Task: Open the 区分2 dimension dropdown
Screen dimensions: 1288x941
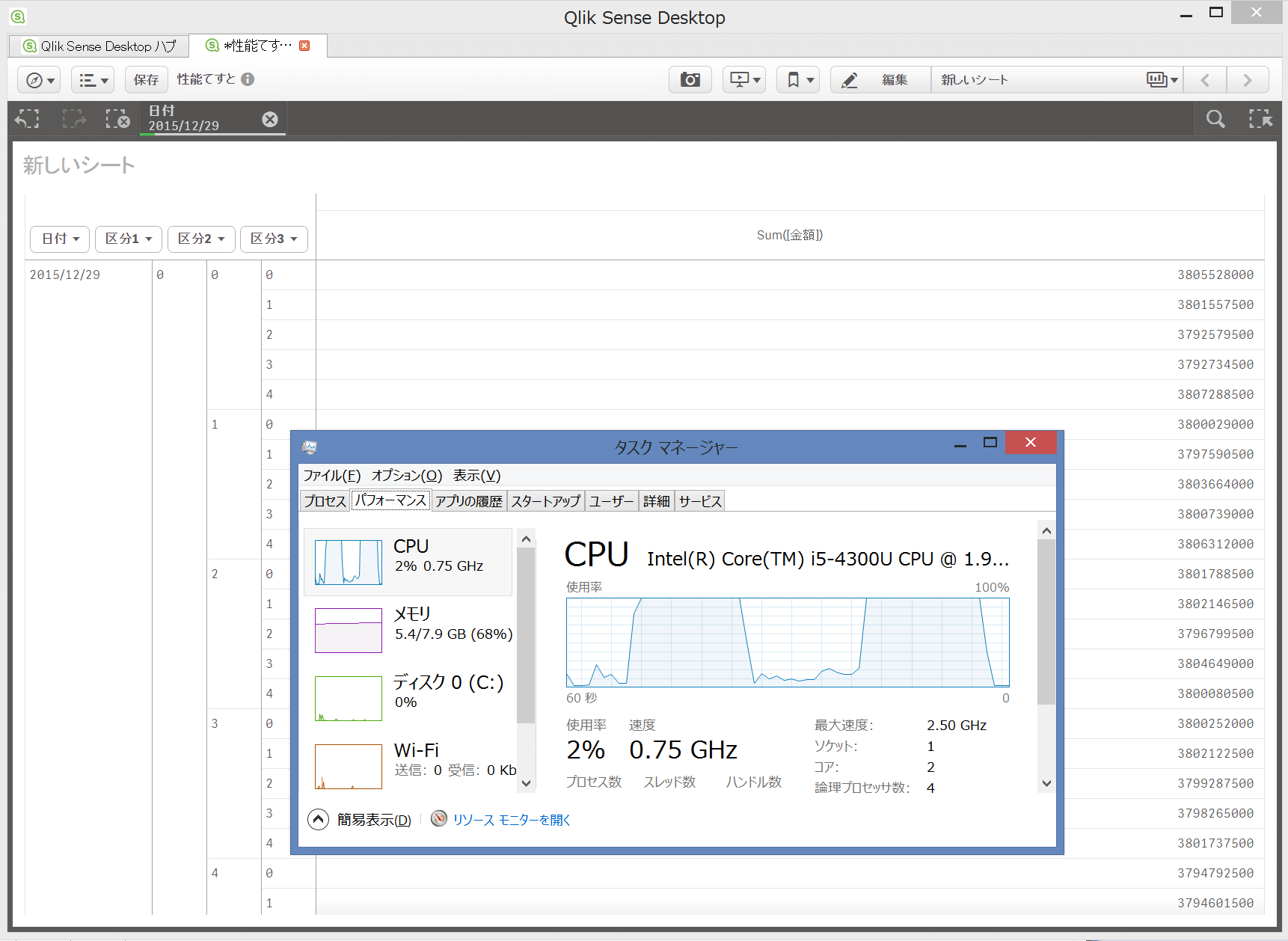Action: click(201, 239)
